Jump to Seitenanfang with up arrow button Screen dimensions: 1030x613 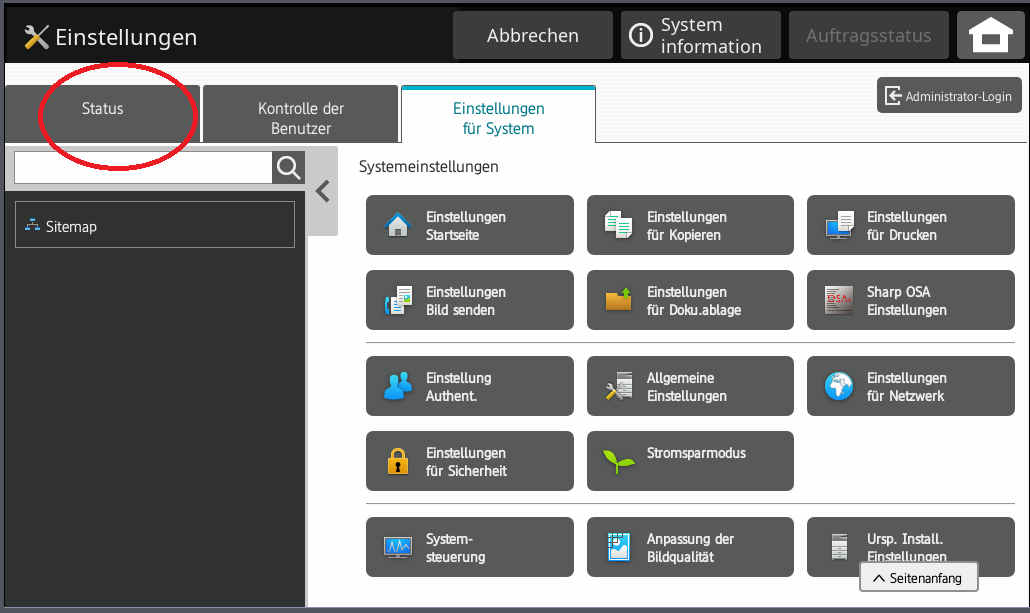pos(918,578)
